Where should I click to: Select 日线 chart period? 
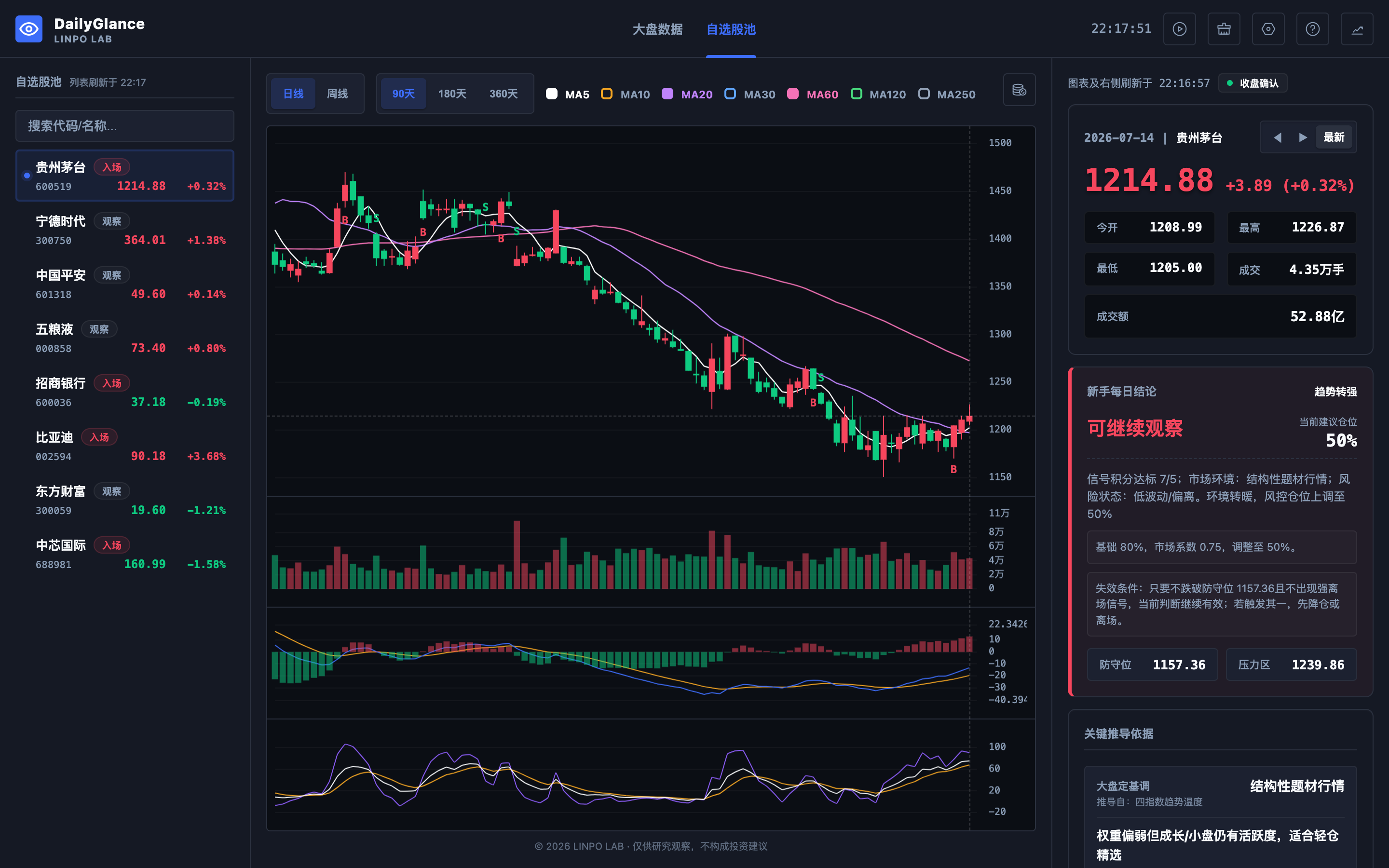click(293, 94)
